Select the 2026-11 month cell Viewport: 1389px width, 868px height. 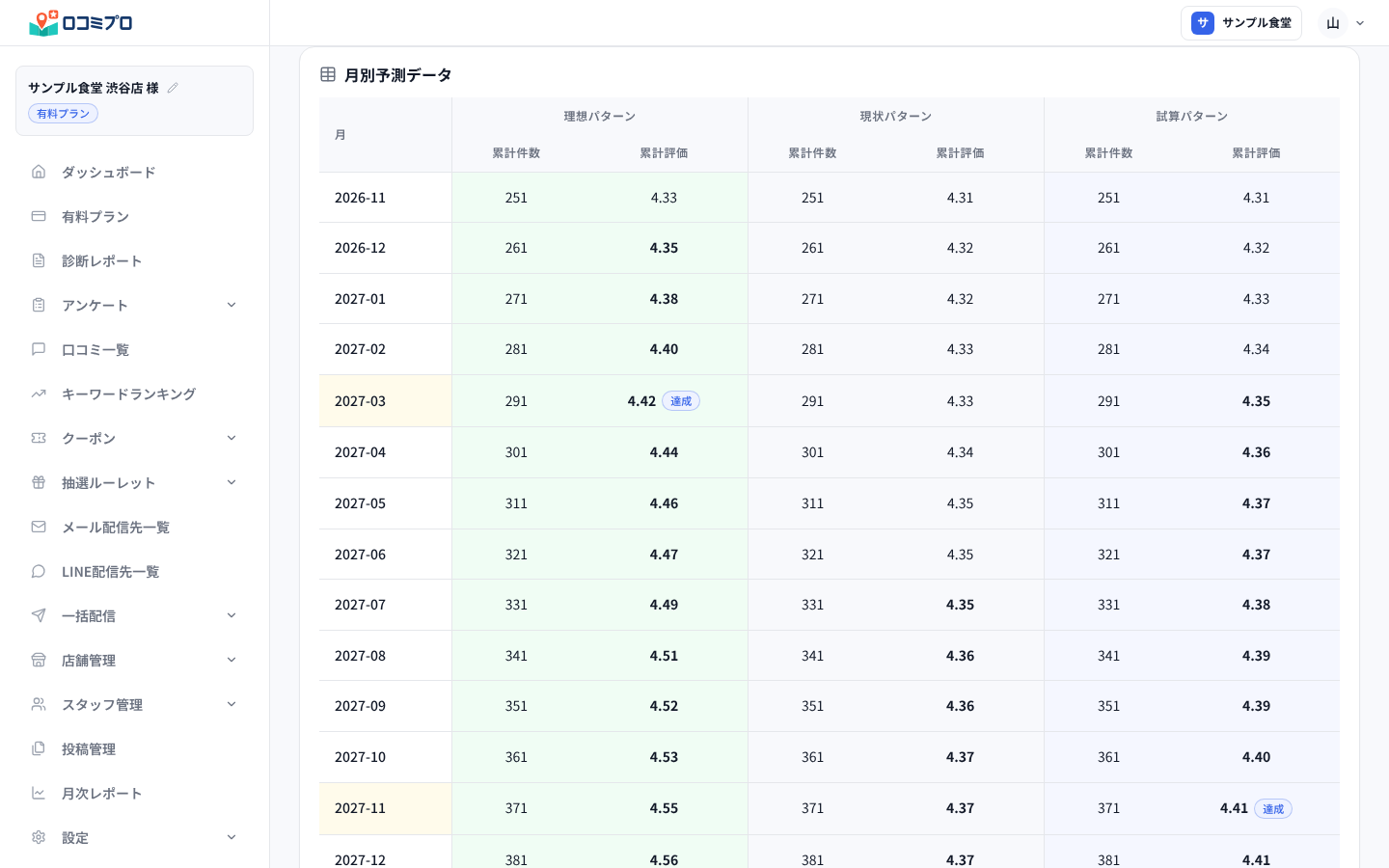tap(385, 198)
